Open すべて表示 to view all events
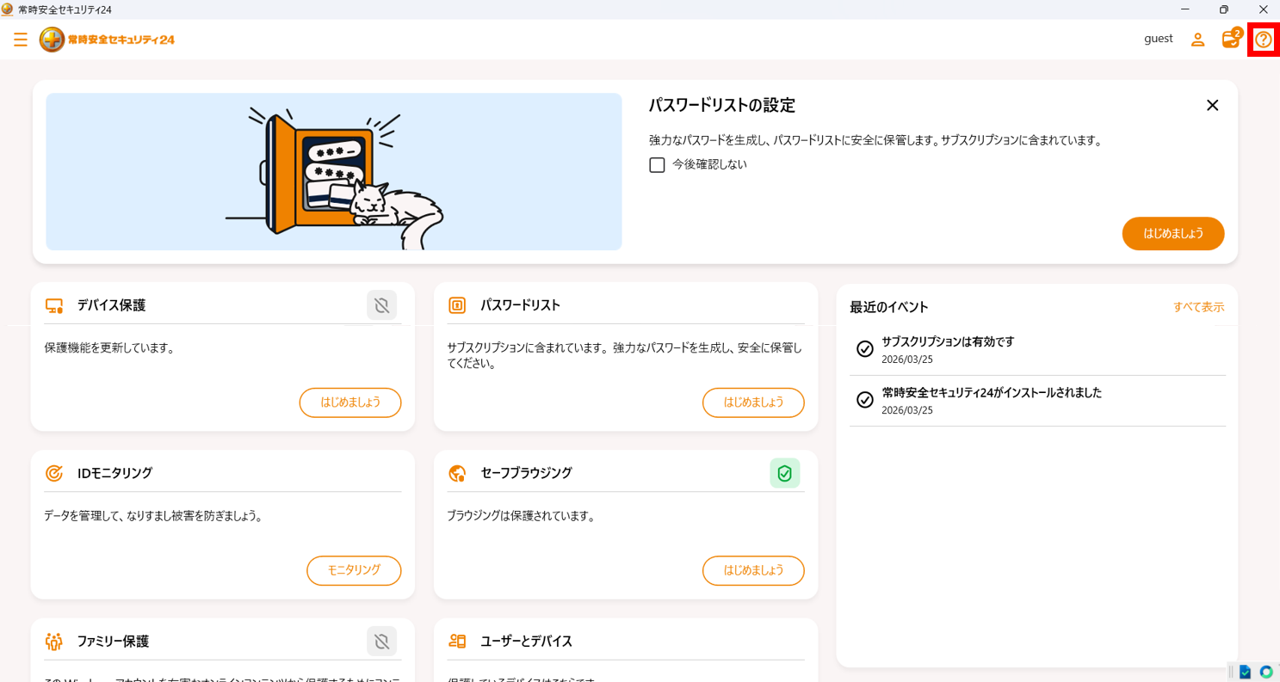Viewport: 1280px width, 682px height. [x=1199, y=307]
